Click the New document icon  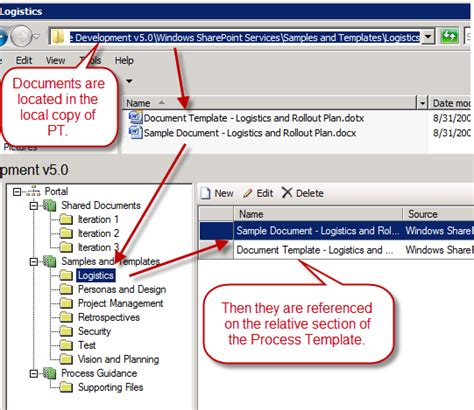tap(206, 193)
